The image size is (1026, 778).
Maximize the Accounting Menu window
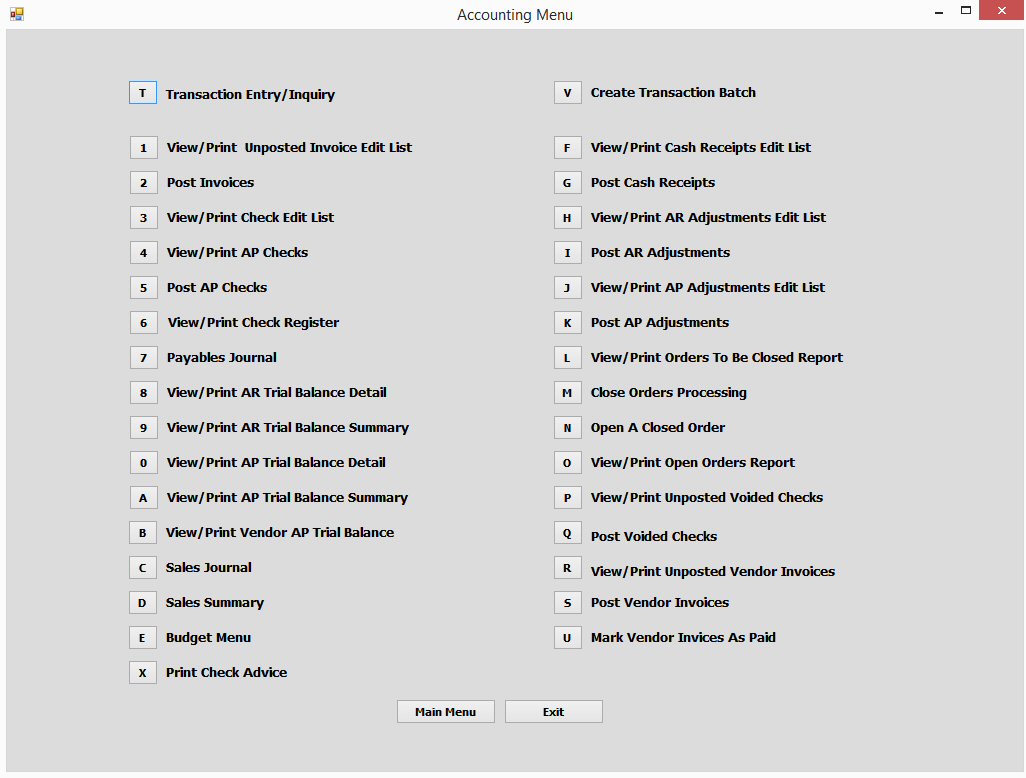(x=966, y=10)
